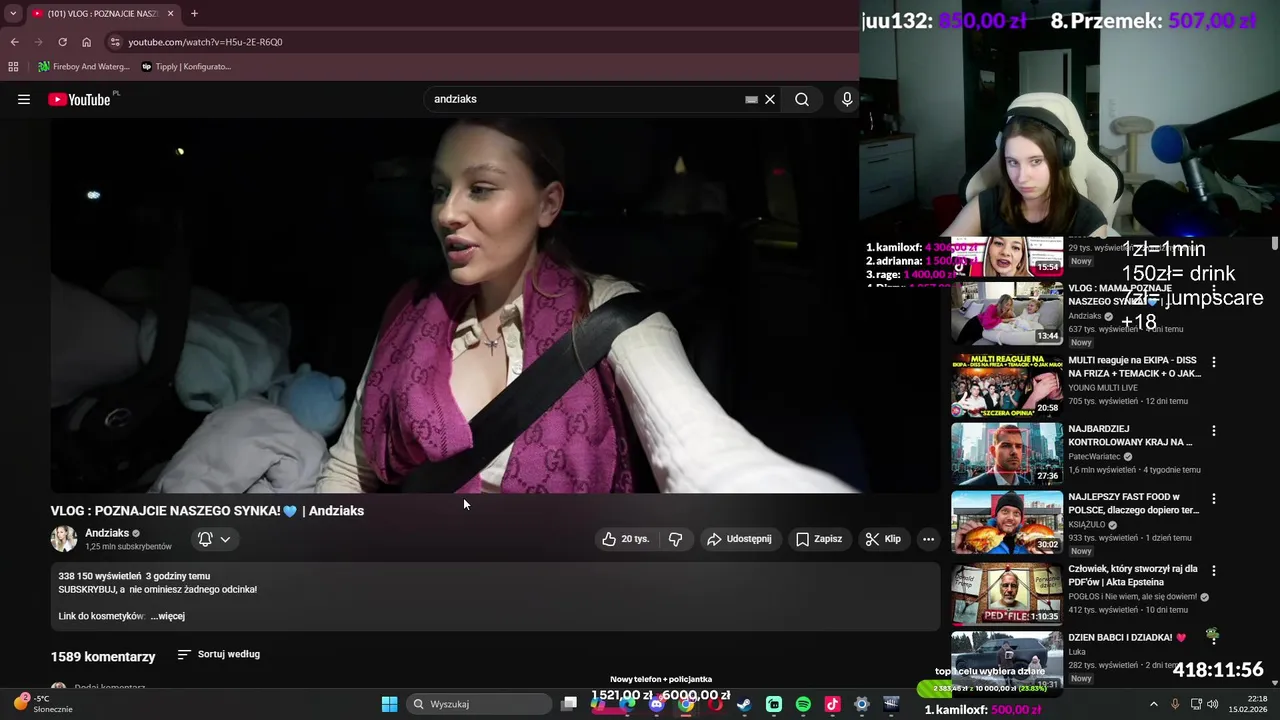Open Spotify from the taskbar

point(803,704)
